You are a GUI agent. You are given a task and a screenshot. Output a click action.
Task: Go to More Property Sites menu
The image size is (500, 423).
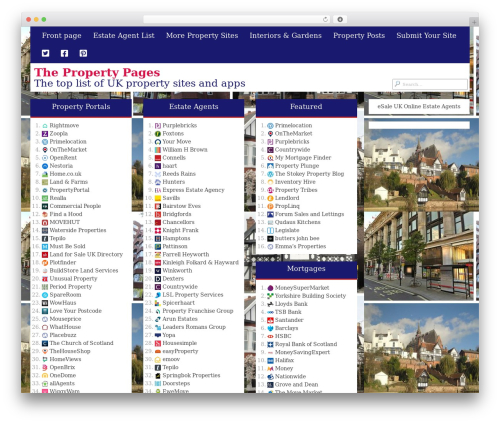click(202, 36)
